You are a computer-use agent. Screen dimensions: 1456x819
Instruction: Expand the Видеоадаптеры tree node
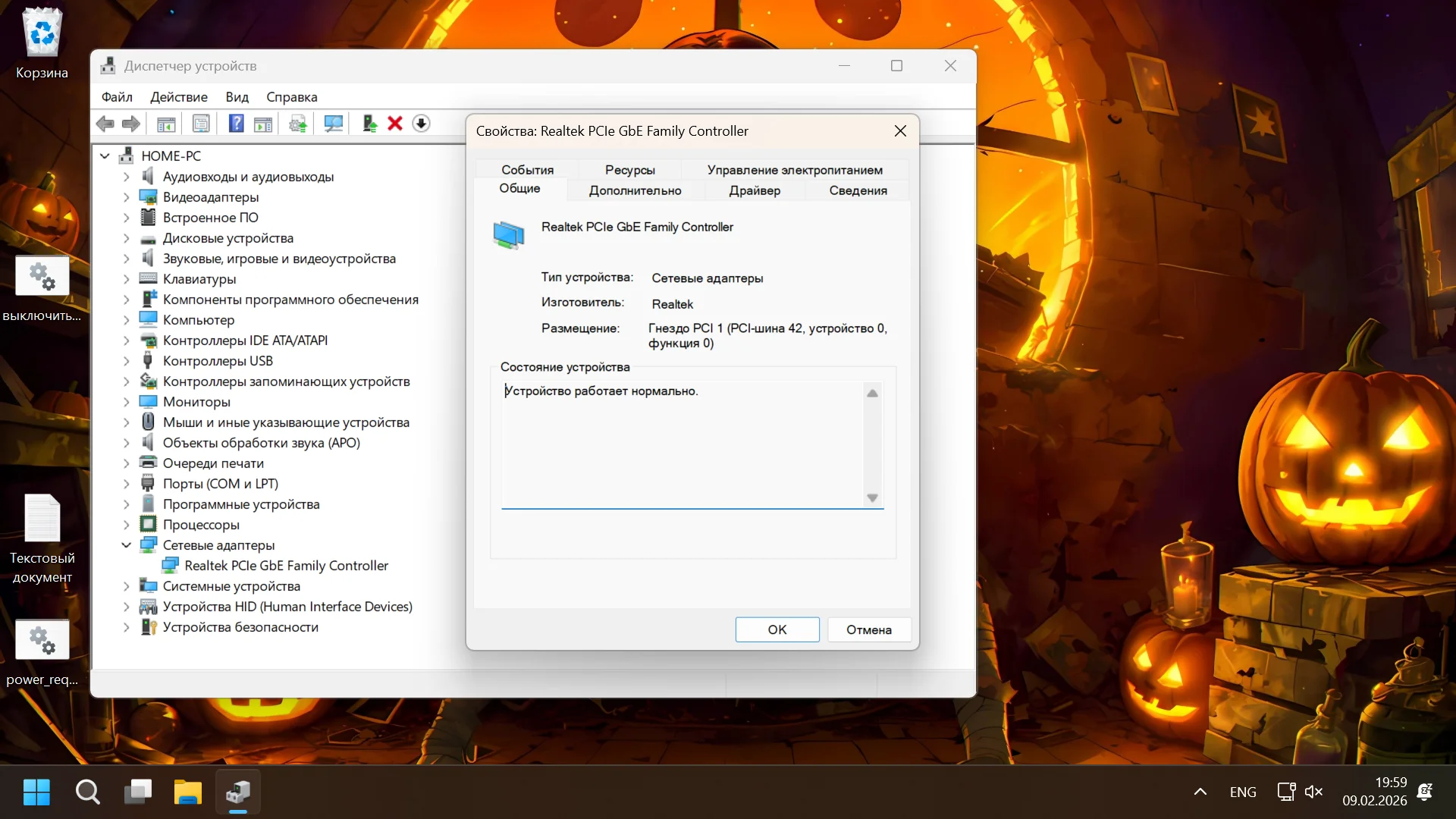coord(127,197)
